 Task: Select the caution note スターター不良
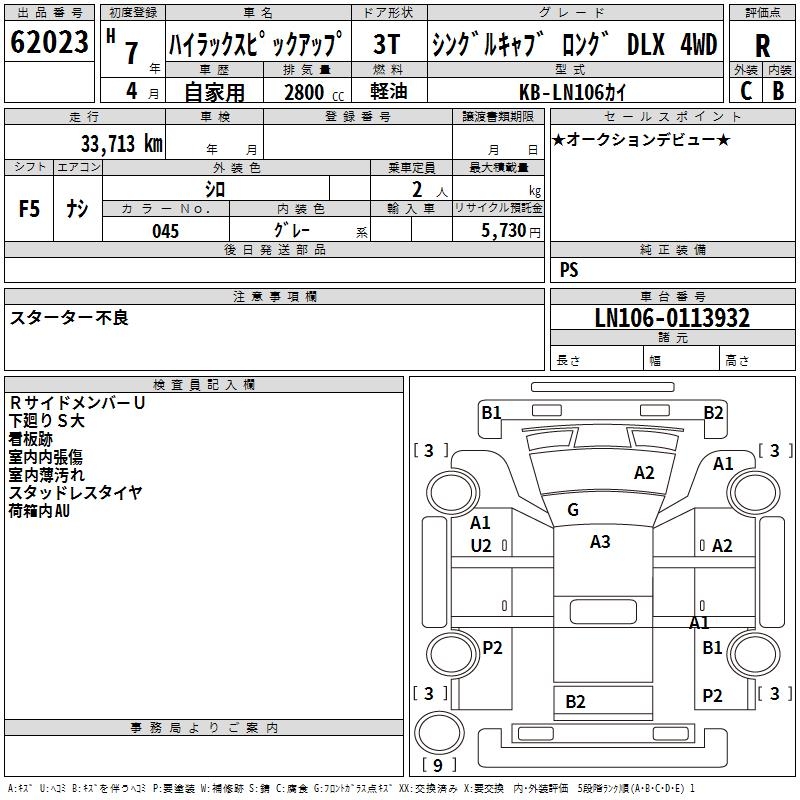pyautogui.click(x=68, y=318)
